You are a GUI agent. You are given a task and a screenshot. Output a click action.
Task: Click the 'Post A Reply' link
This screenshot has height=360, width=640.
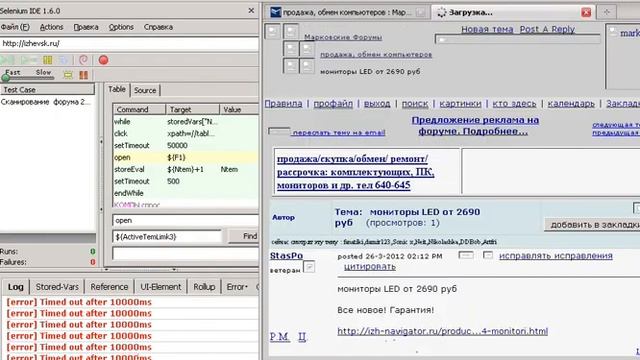coord(547,29)
